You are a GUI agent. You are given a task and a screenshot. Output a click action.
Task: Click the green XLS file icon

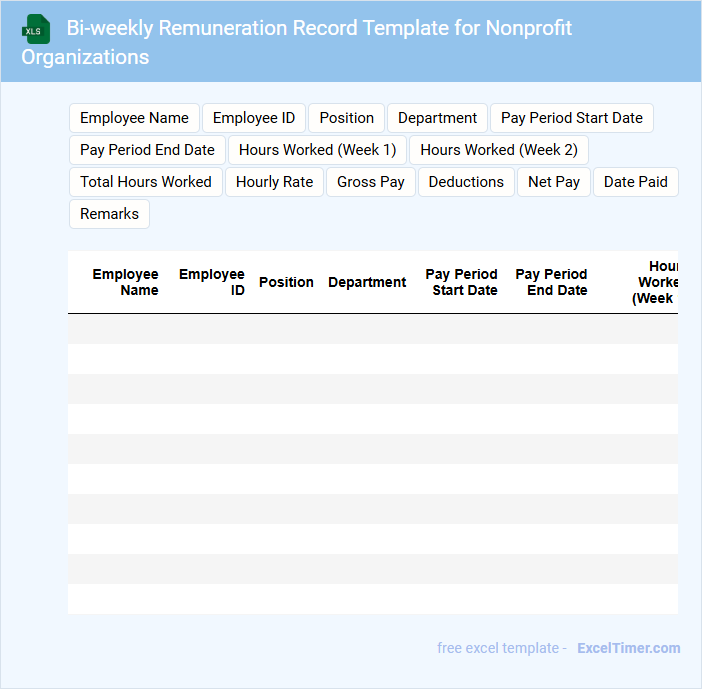pos(37,29)
